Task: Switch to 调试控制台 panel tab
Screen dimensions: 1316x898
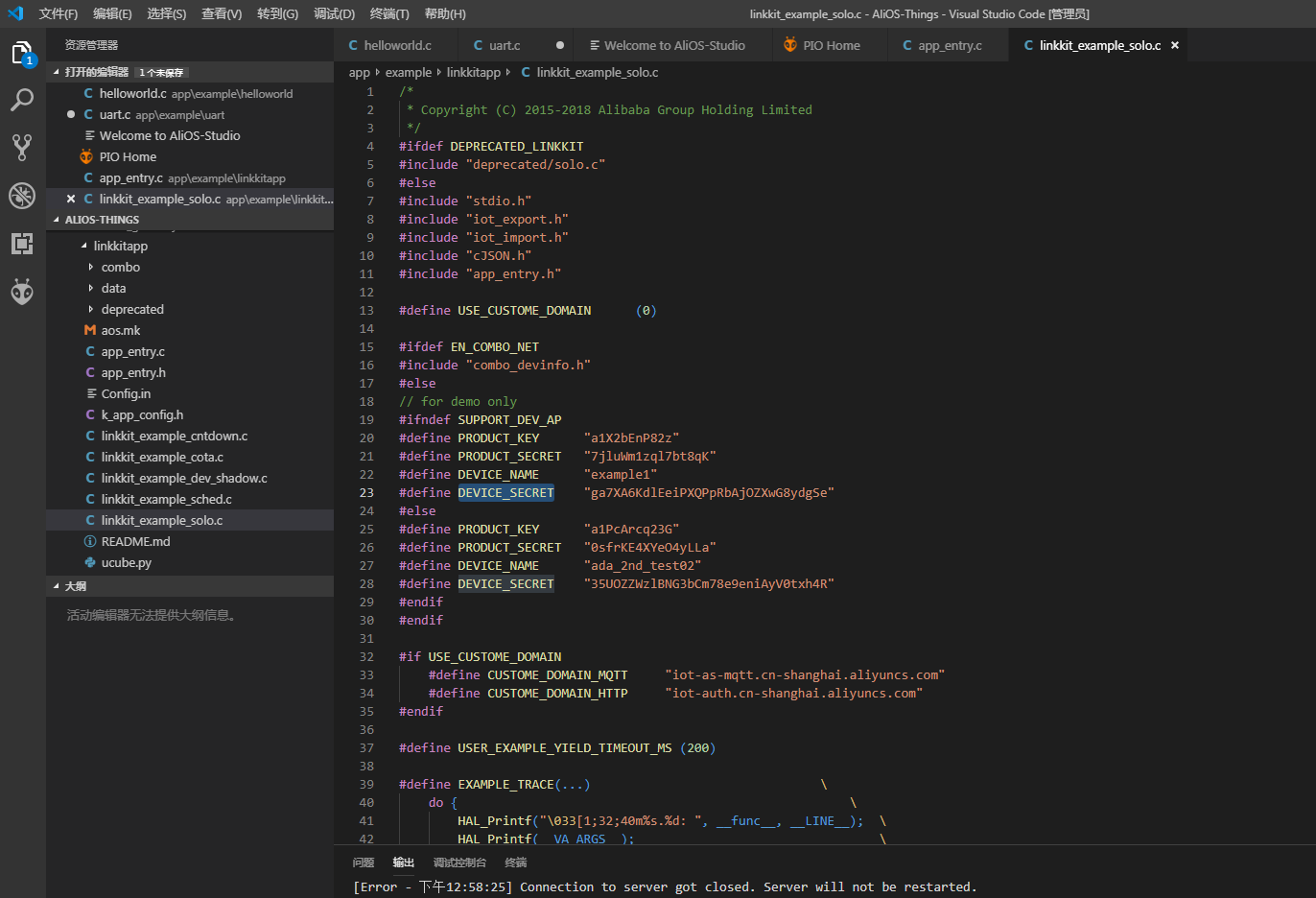Action: click(x=459, y=863)
